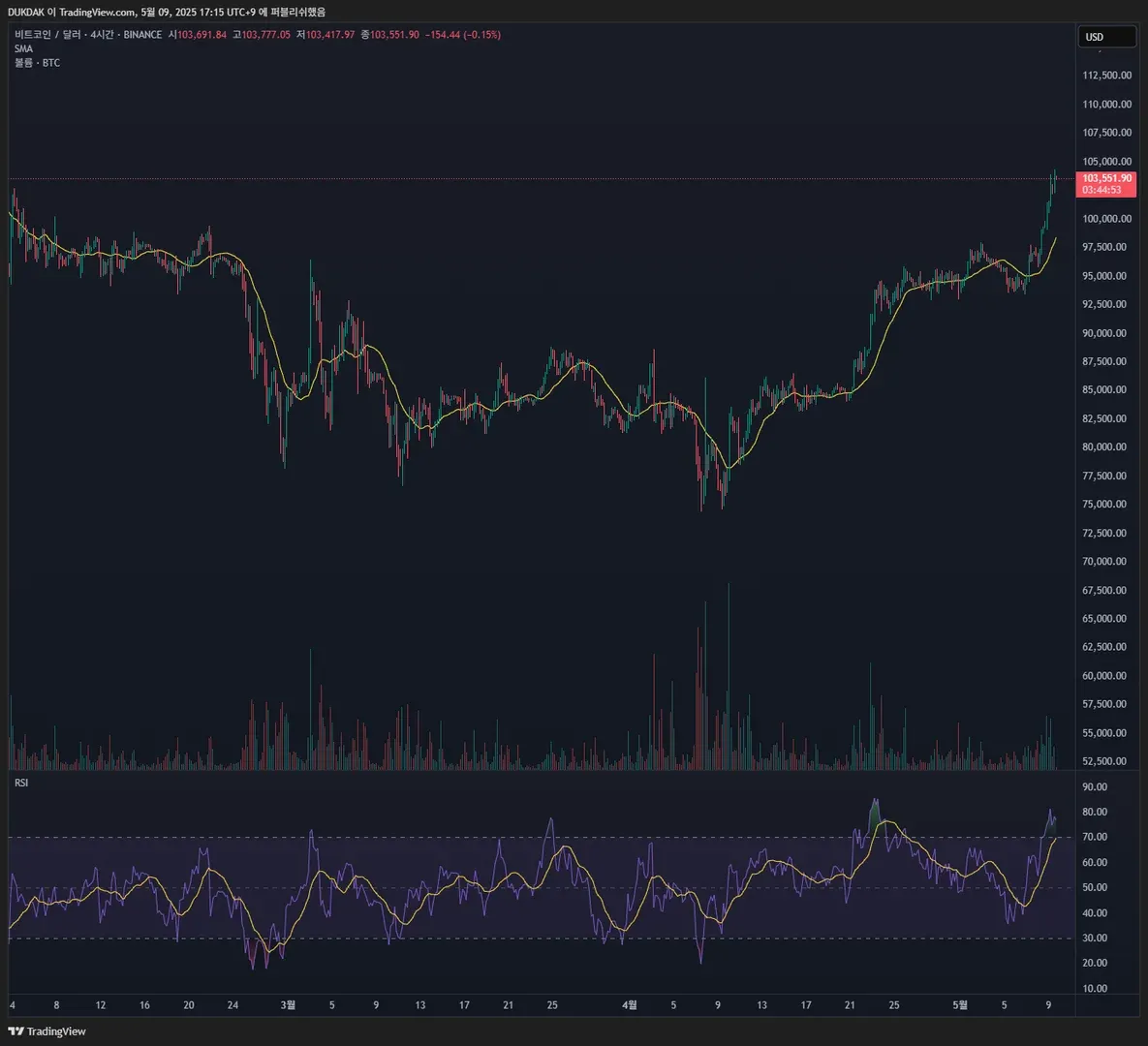Click the 52,500.00 price axis label
The height and width of the screenshot is (1046, 1148).
click(x=1104, y=761)
